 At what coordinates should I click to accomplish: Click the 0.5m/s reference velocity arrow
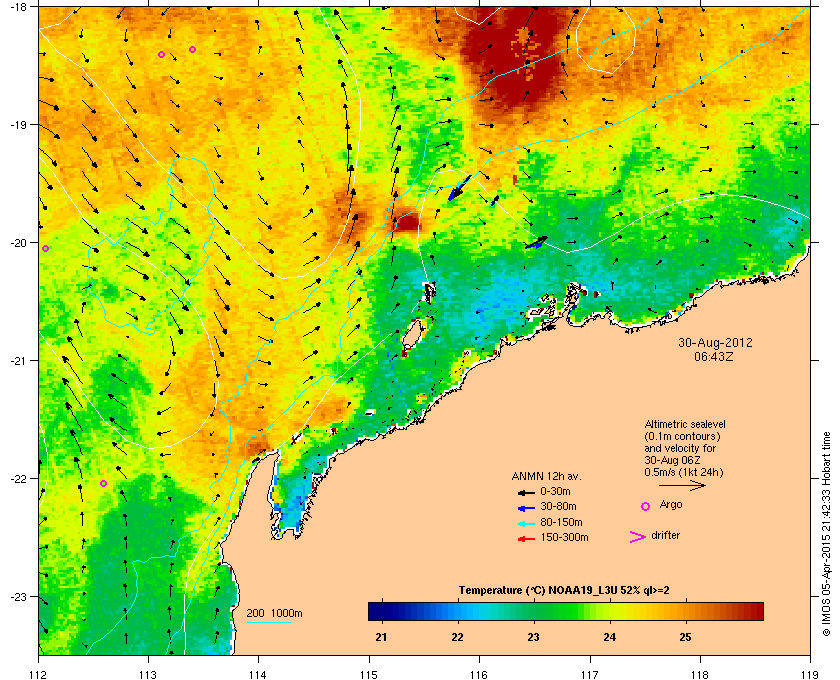(682, 485)
